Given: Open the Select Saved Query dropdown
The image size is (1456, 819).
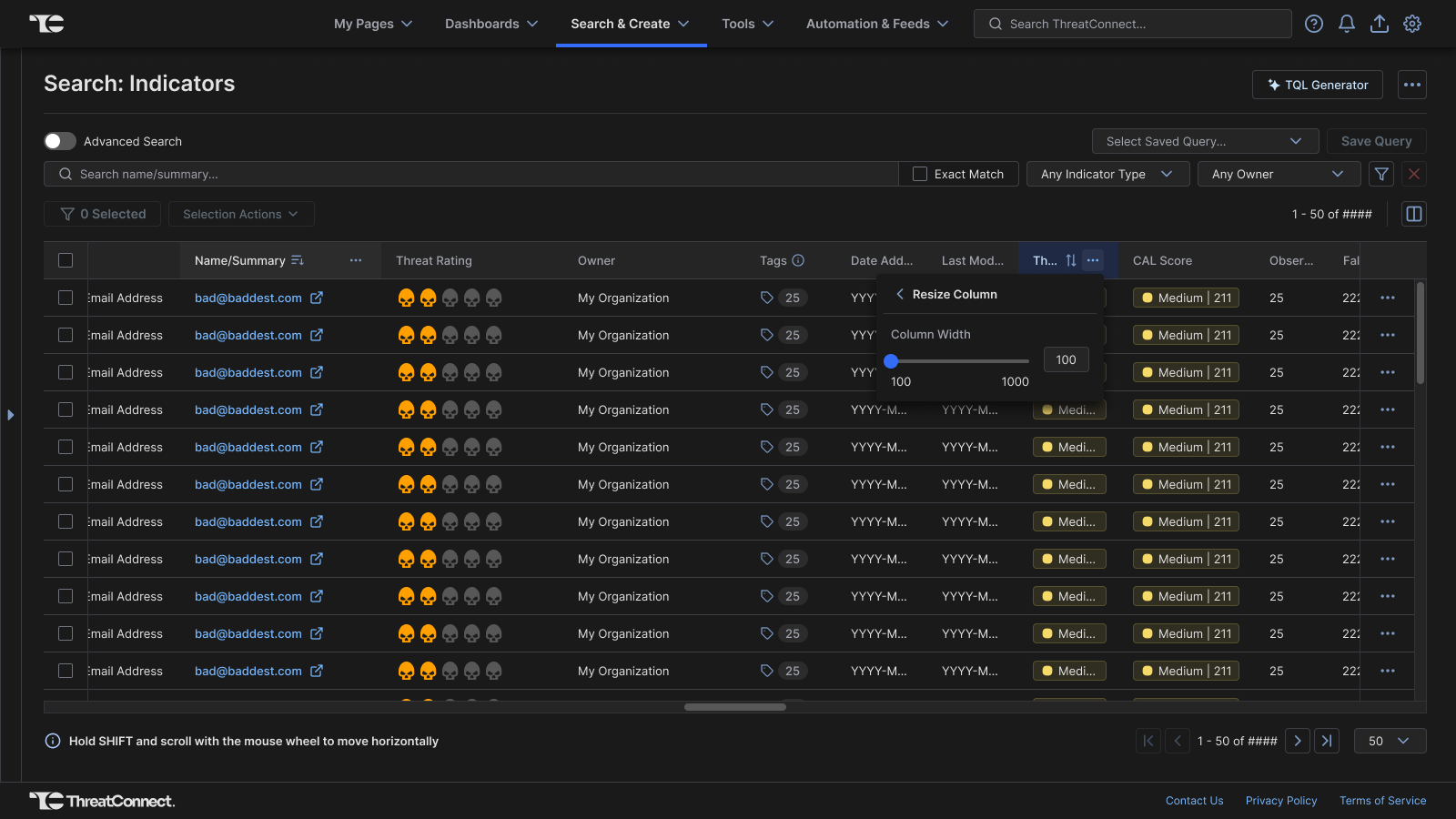Looking at the screenshot, I should click(1204, 141).
